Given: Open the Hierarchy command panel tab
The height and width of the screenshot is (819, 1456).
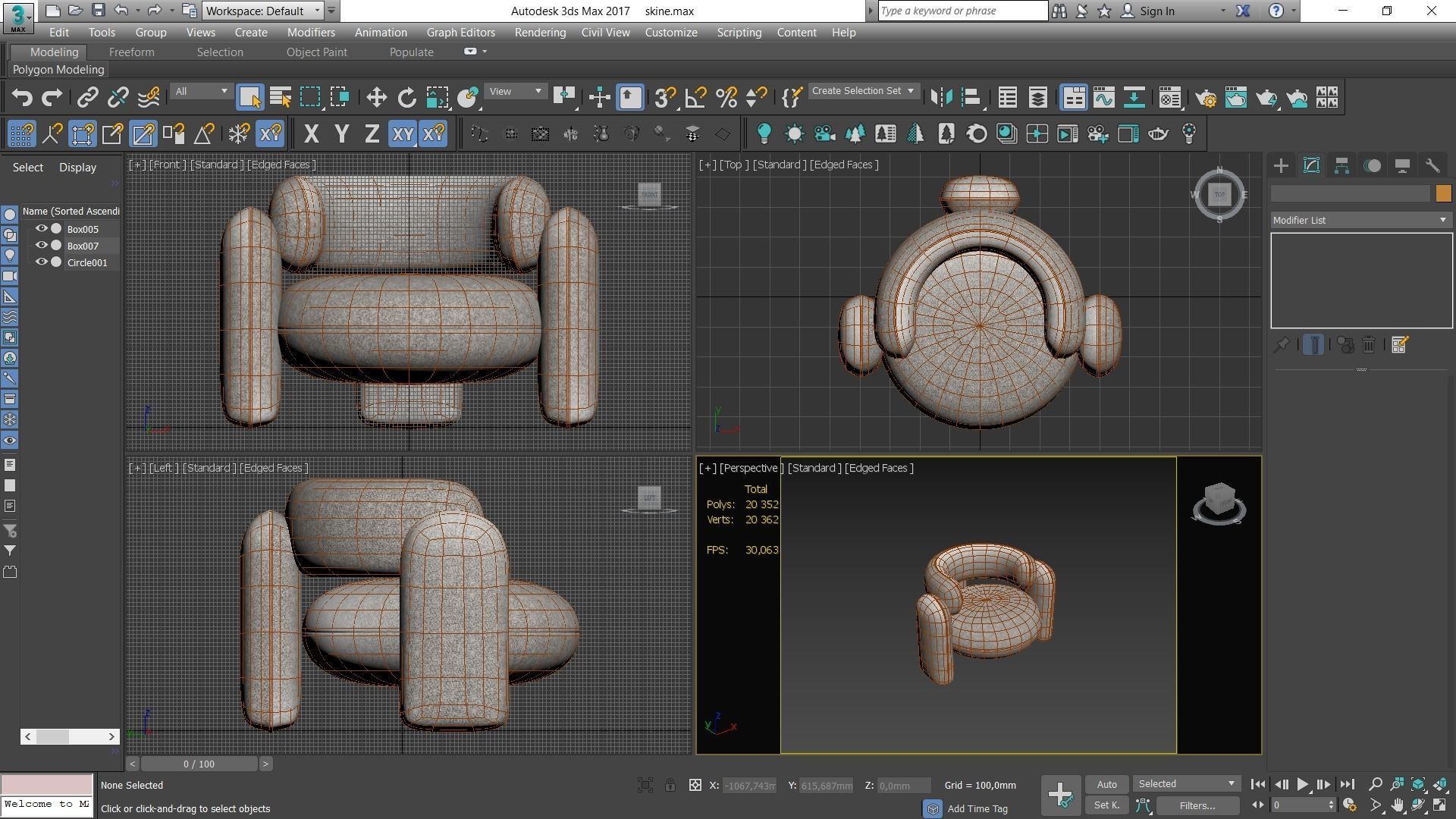Looking at the screenshot, I should click(x=1341, y=166).
